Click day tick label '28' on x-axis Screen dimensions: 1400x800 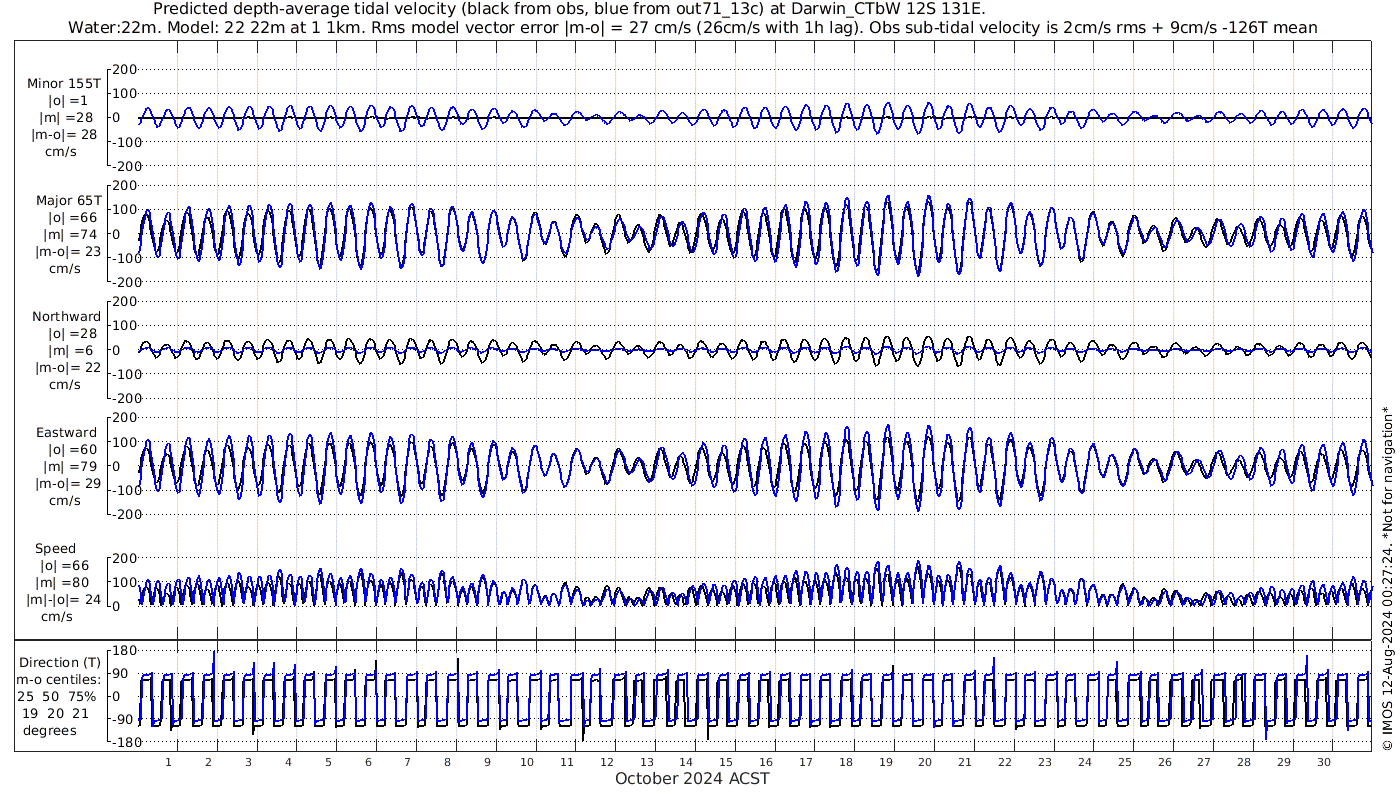[x=1243, y=762]
